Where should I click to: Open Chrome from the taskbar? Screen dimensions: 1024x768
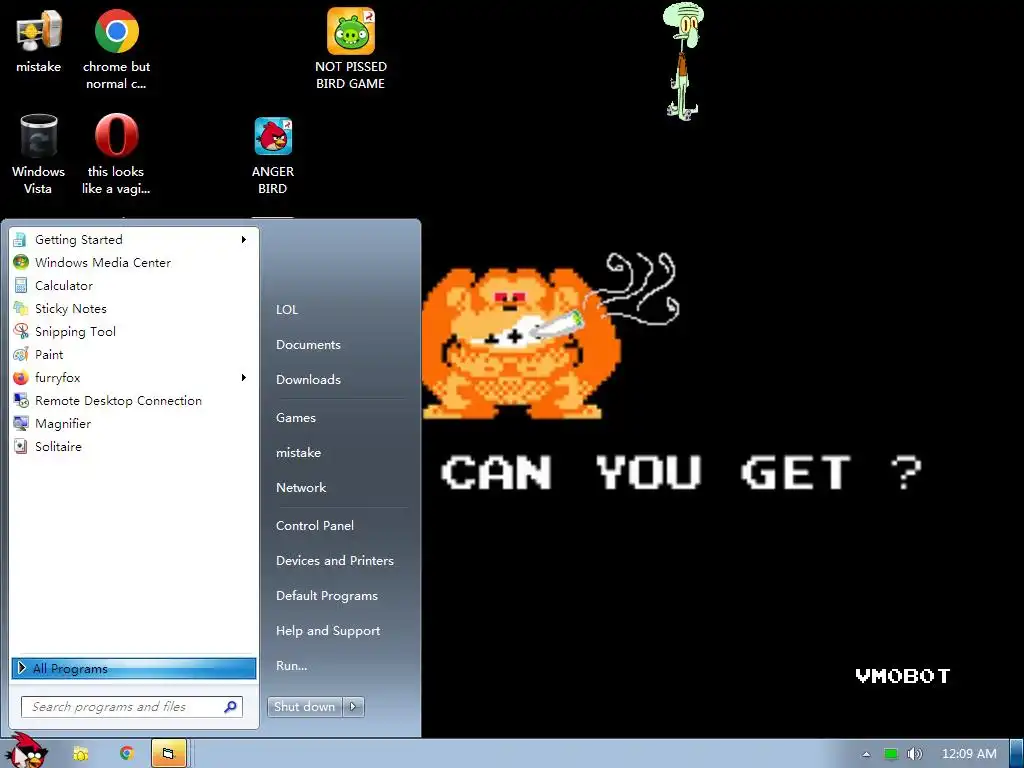(126, 754)
